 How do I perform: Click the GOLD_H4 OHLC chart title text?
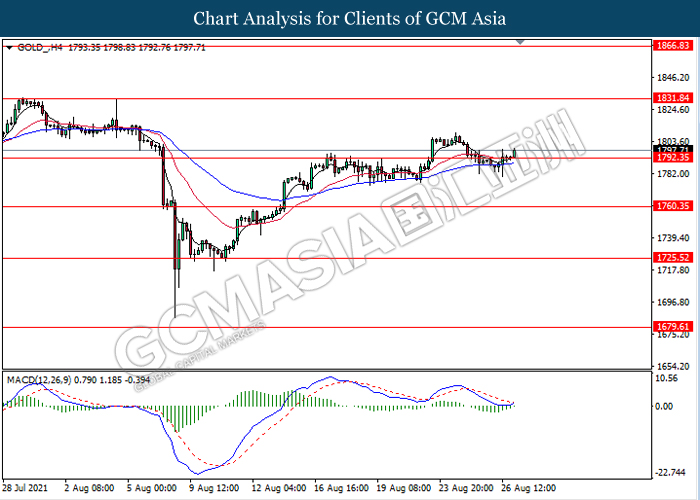click(x=111, y=47)
